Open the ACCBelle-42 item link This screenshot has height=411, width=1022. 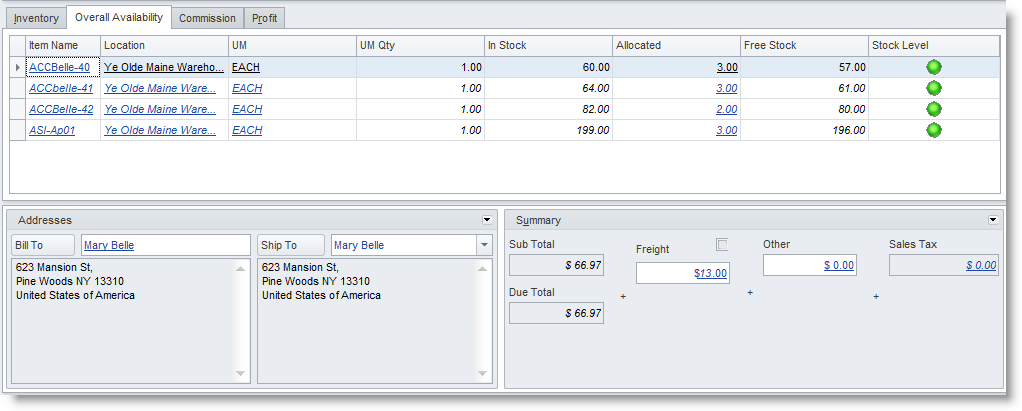(61, 109)
